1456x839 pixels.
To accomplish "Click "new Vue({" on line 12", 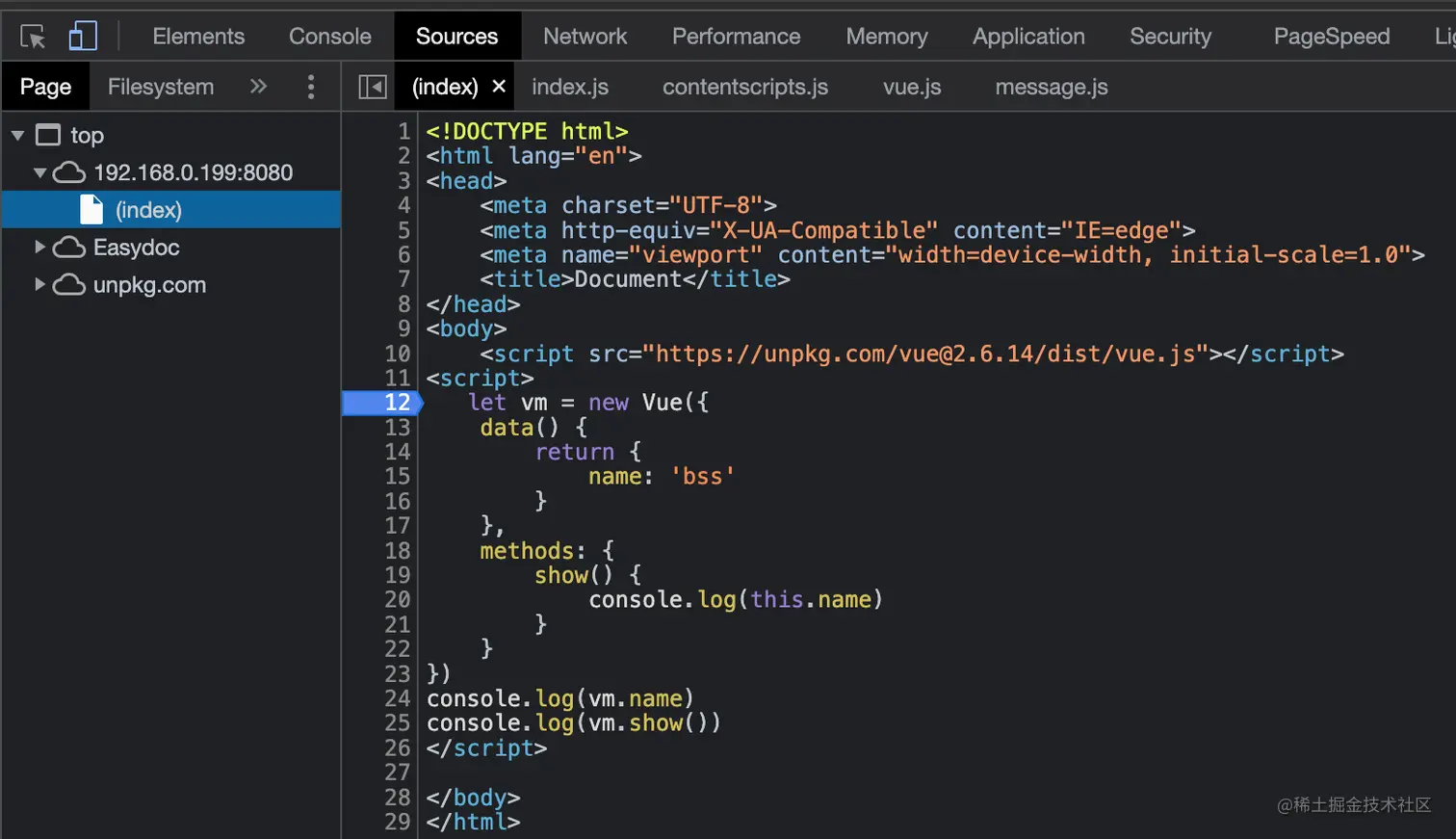I will (648, 403).
